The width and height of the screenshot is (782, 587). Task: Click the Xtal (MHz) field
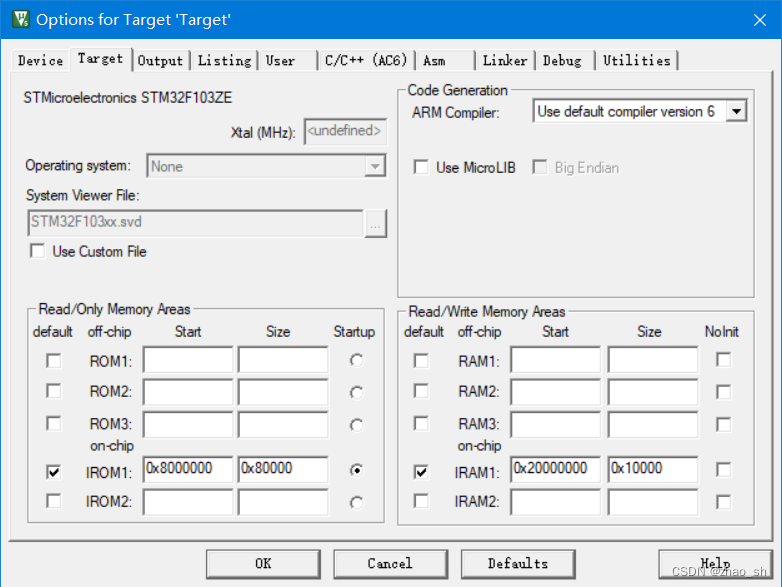[x=345, y=132]
